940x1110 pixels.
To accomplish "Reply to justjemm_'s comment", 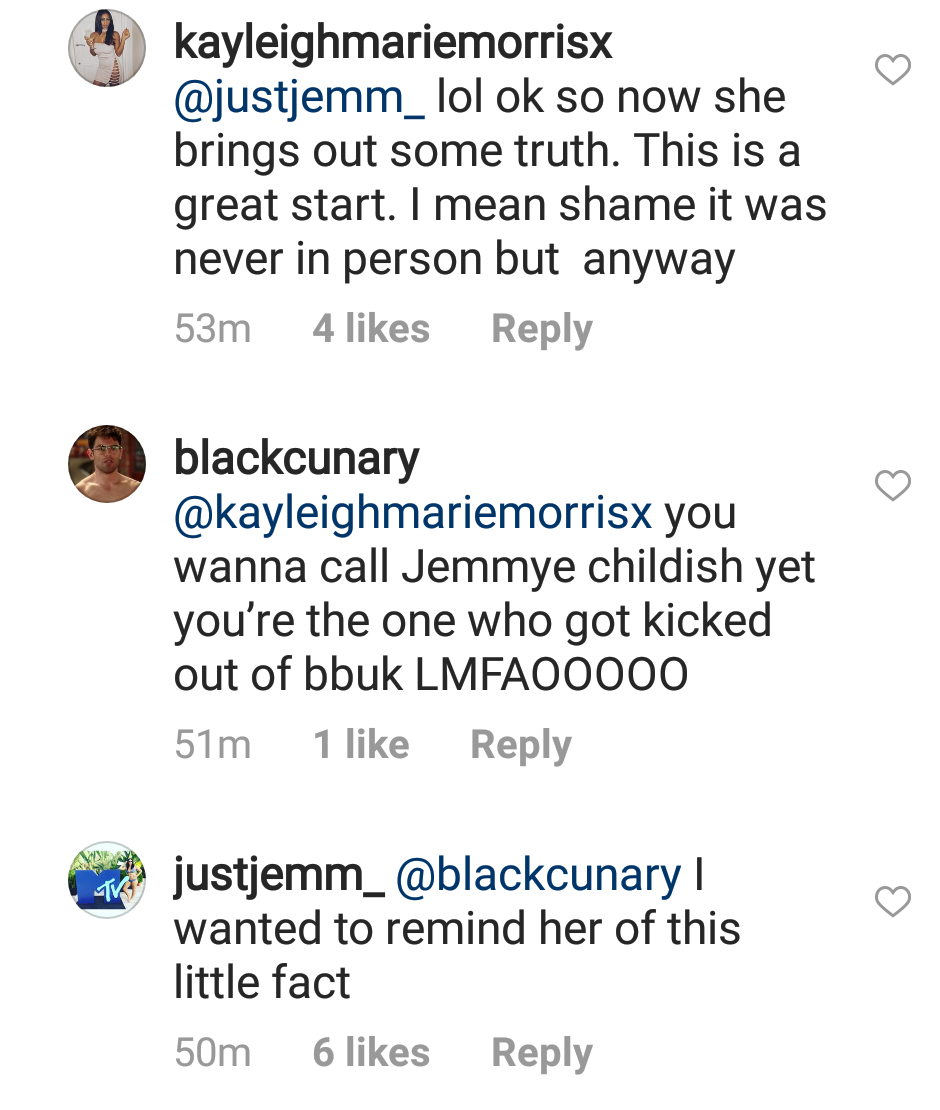I will [x=541, y=1053].
